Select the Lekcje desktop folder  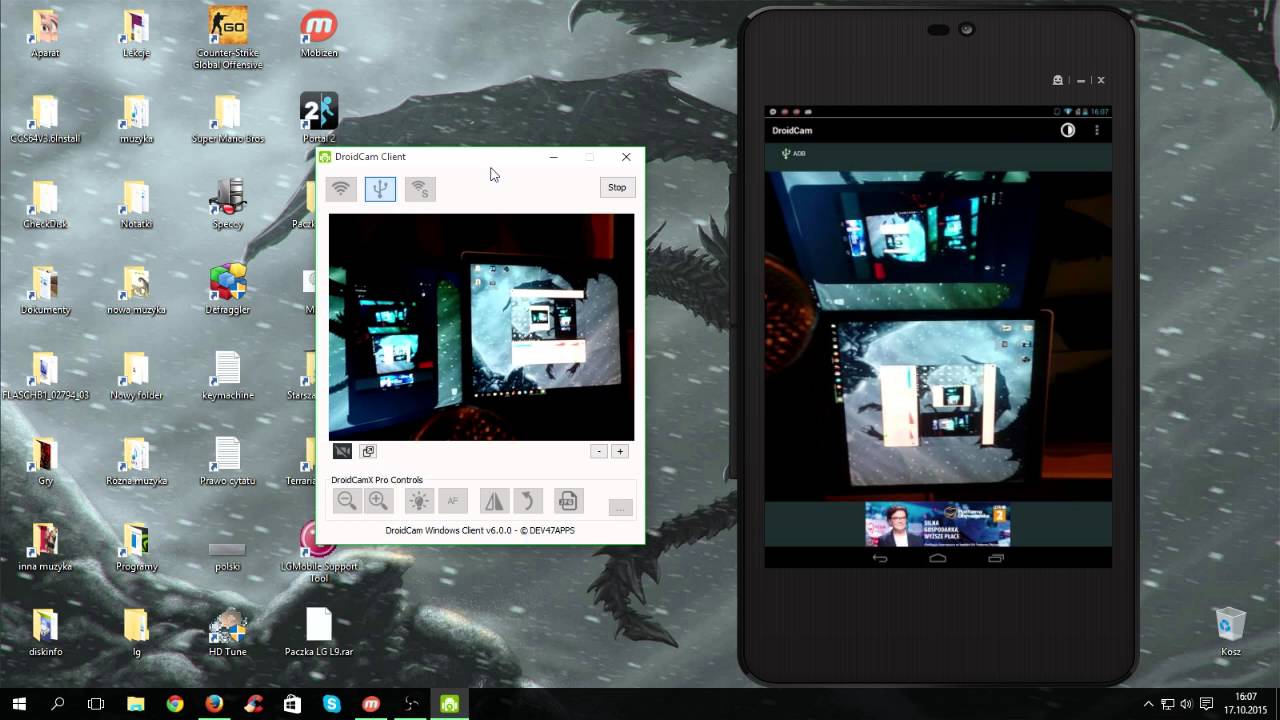tap(136, 35)
